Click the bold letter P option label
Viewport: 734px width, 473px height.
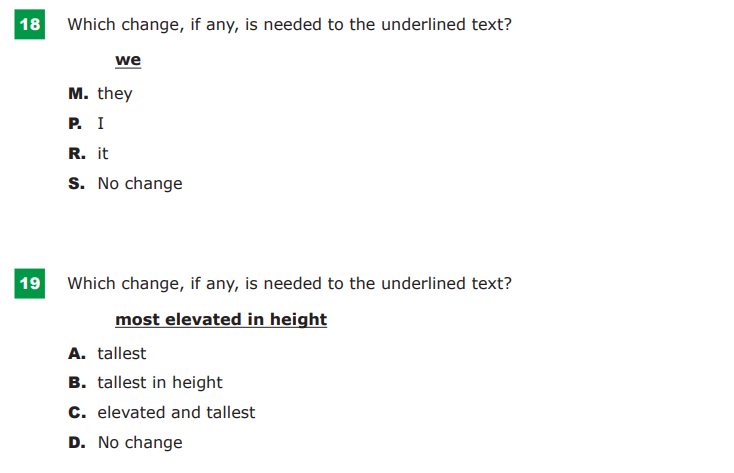click(x=75, y=124)
